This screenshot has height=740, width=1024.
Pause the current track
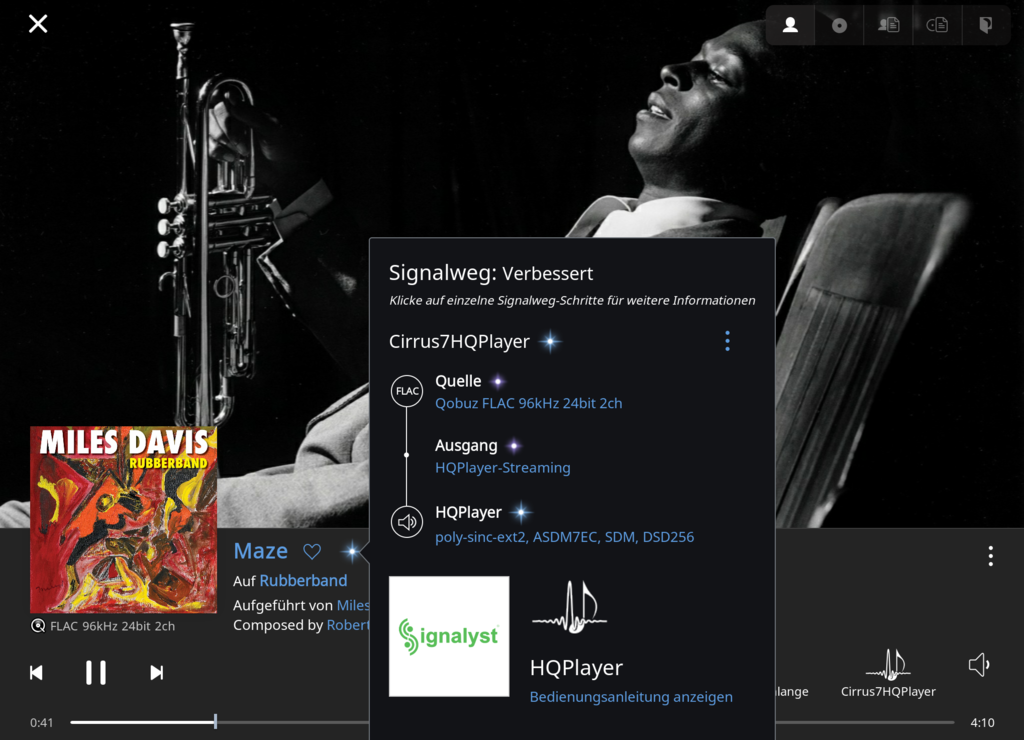96,673
